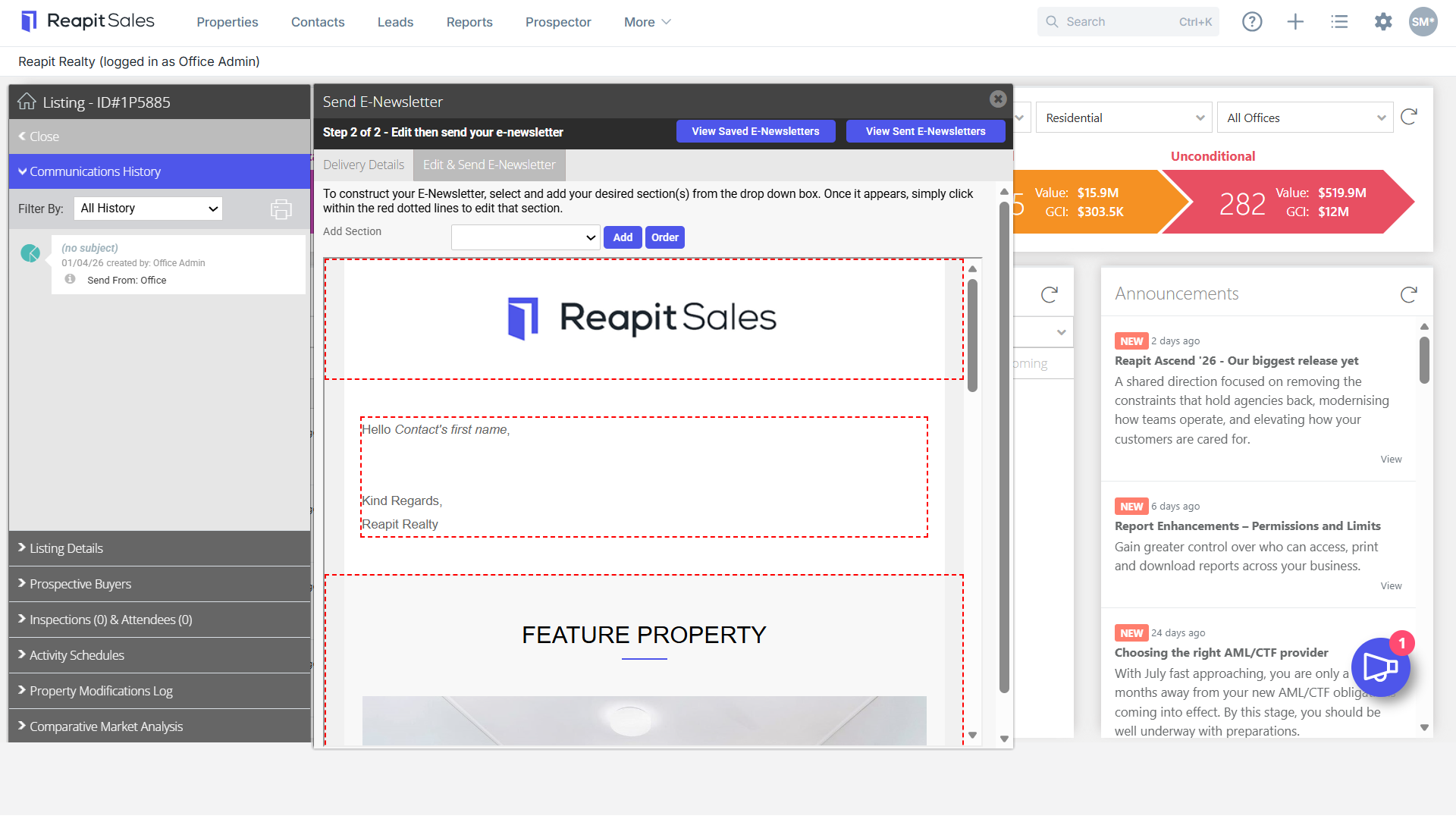Viewport: 1456px width, 819px height.
Task: Switch to the Delivery Details tab
Action: pos(363,165)
